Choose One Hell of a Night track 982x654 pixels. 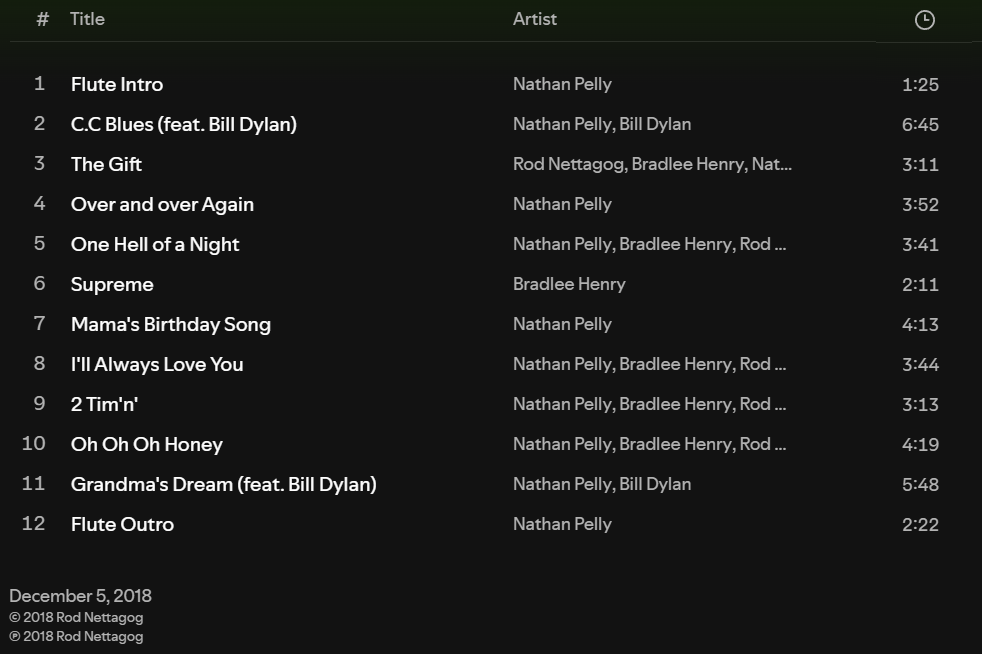click(155, 245)
